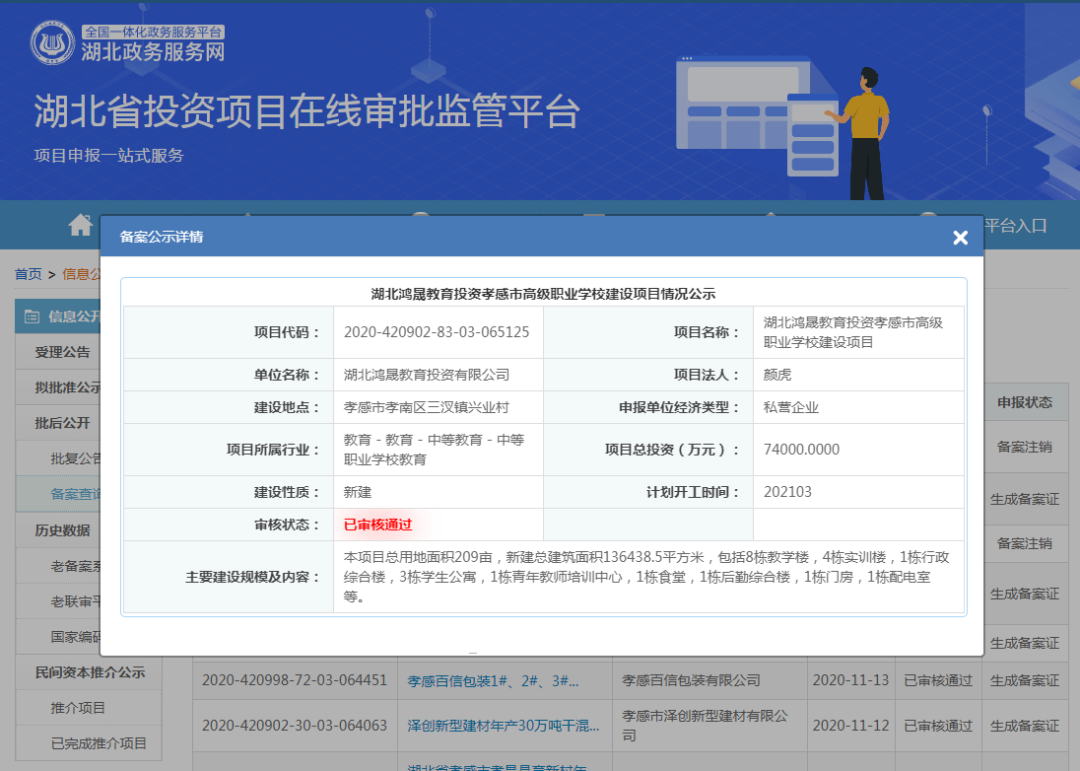
Task: Open 推介项目 in the sidebar
Action: [78, 708]
